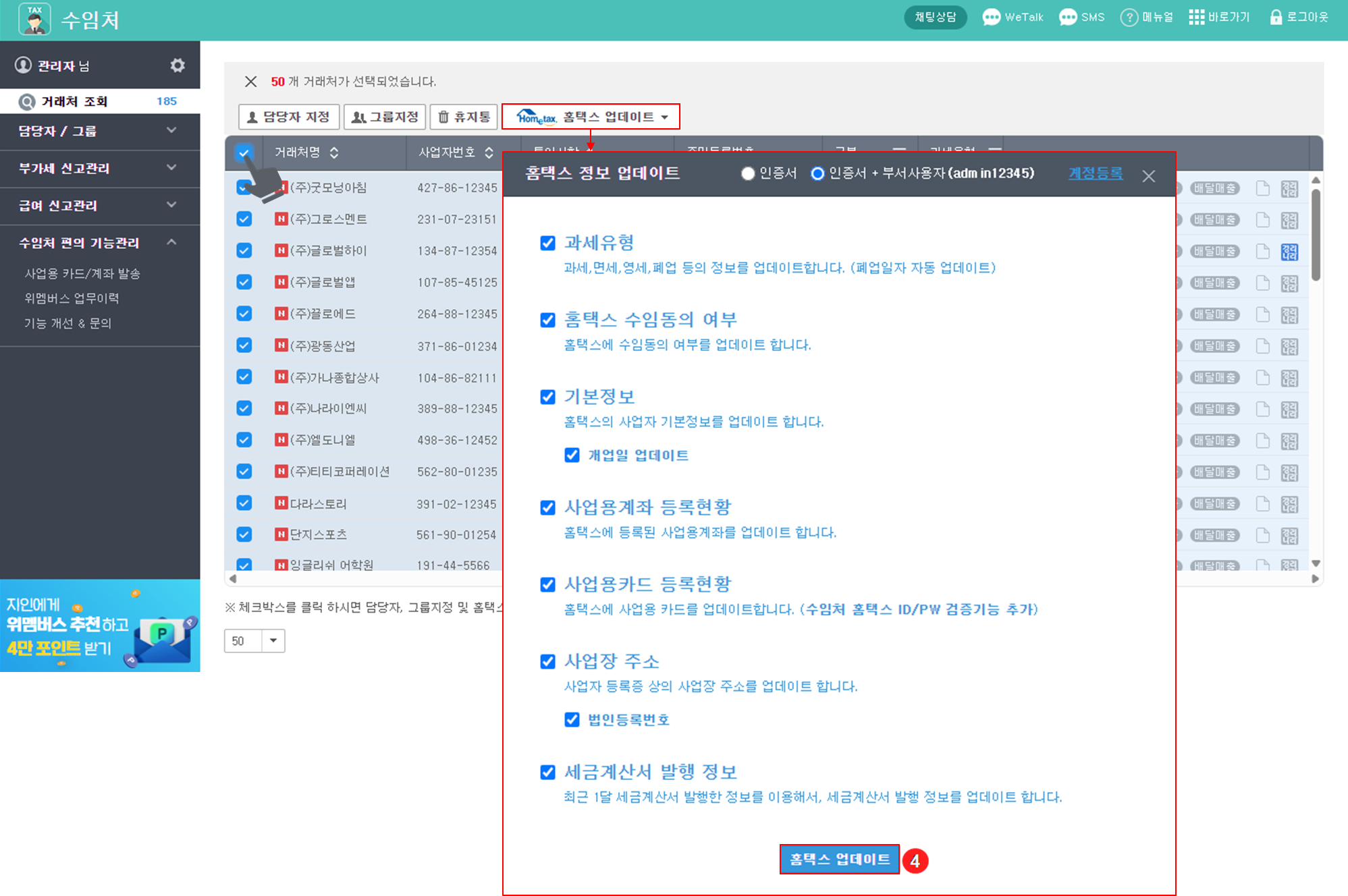The width and height of the screenshot is (1348, 896).
Task: Uncheck the 과세유형 checkbox
Action: [x=548, y=243]
